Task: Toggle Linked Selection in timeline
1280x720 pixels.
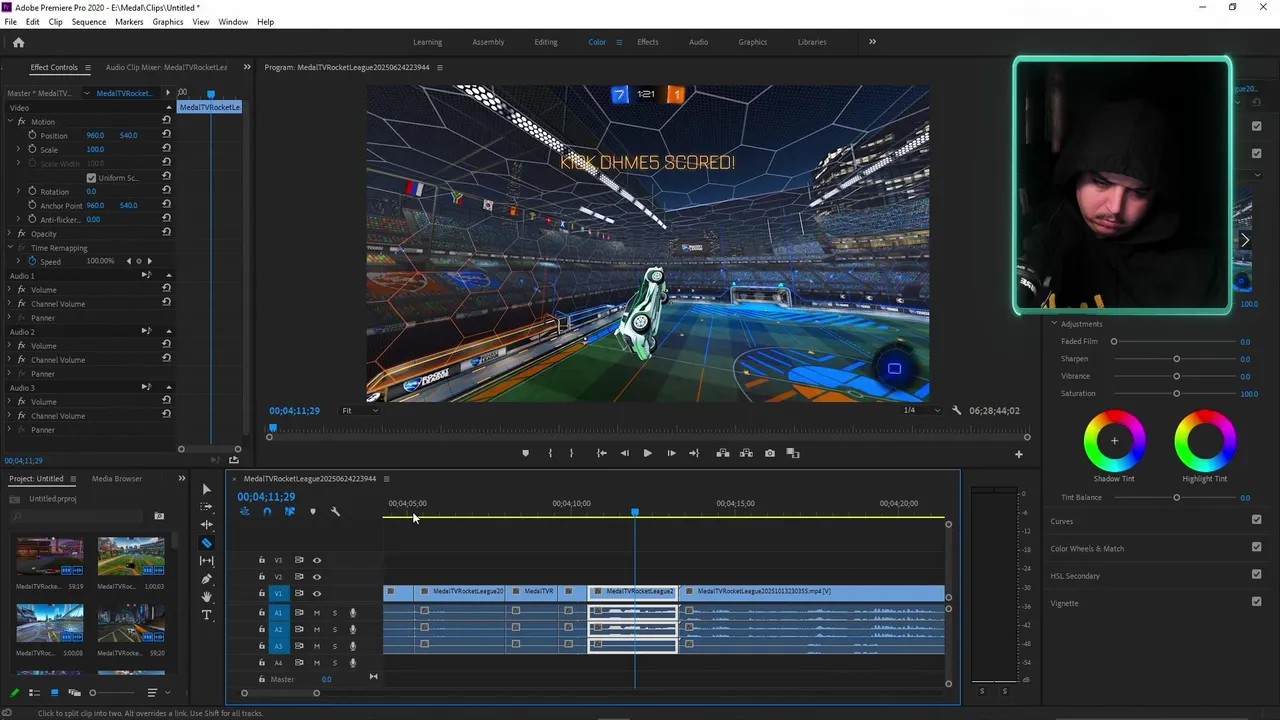Action: click(289, 511)
